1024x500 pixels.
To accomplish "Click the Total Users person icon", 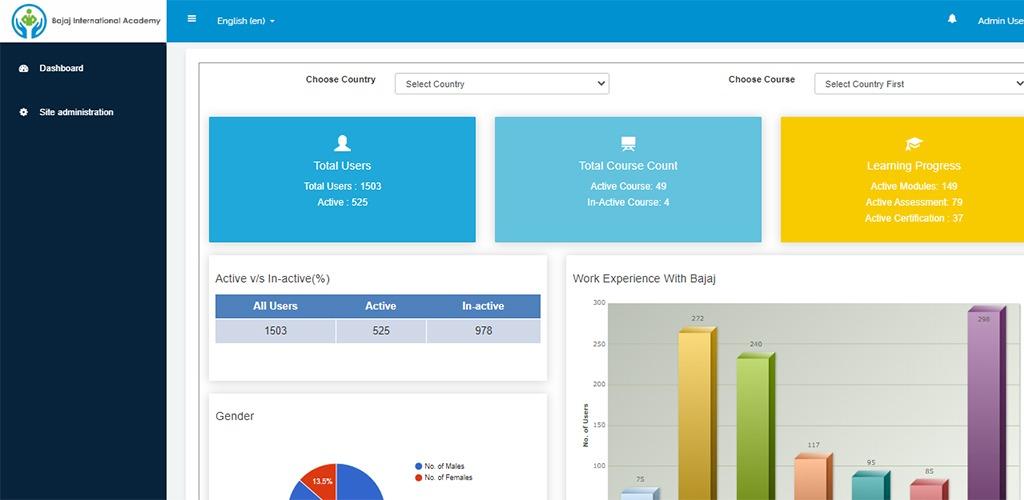I will [342, 143].
